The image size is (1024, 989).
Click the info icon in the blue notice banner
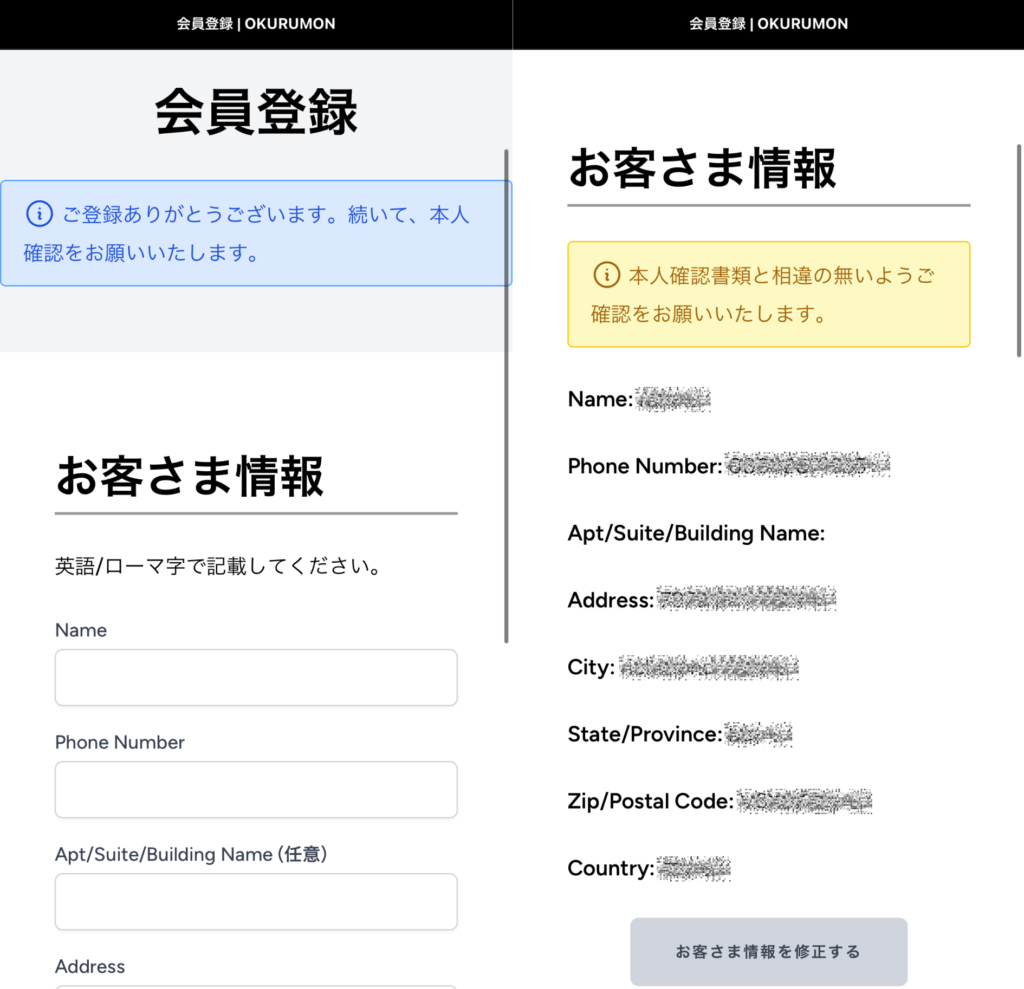(x=39, y=213)
